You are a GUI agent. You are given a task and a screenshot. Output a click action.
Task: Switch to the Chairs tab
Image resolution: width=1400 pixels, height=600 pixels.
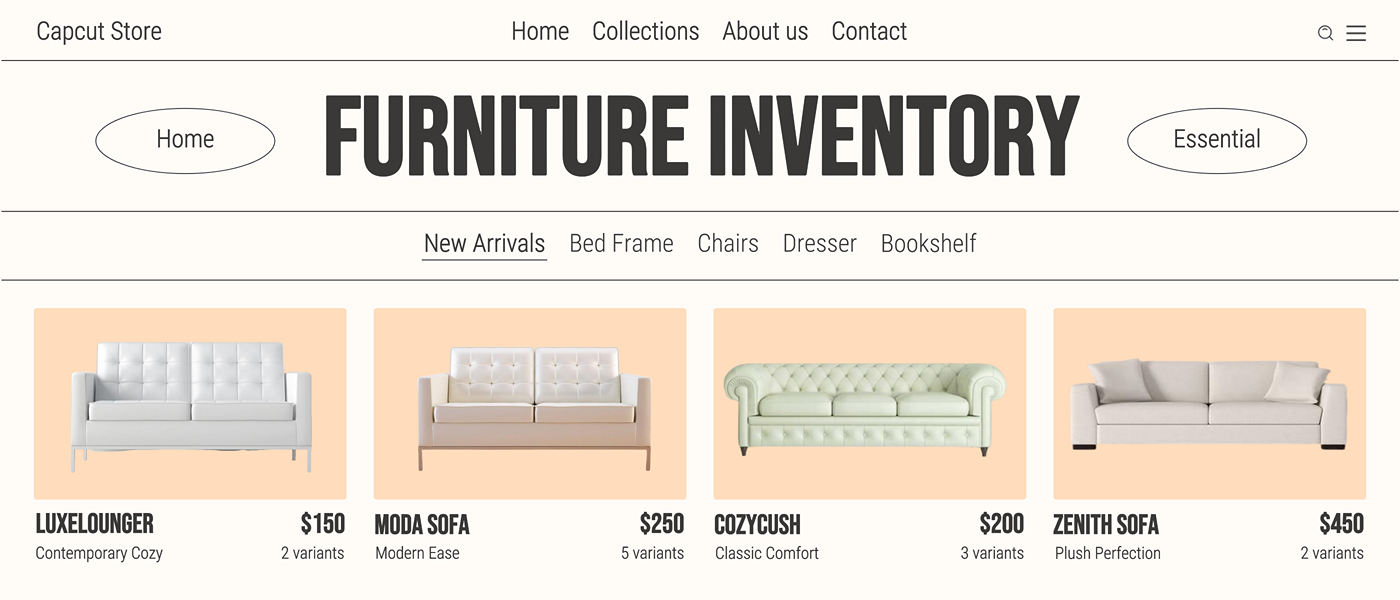click(728, 243)
